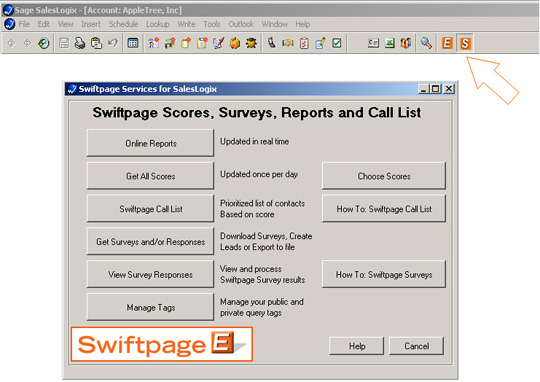Click the green checkmark complete activity icon
This screenshot has width=540, height=382.
click(337, 43)
